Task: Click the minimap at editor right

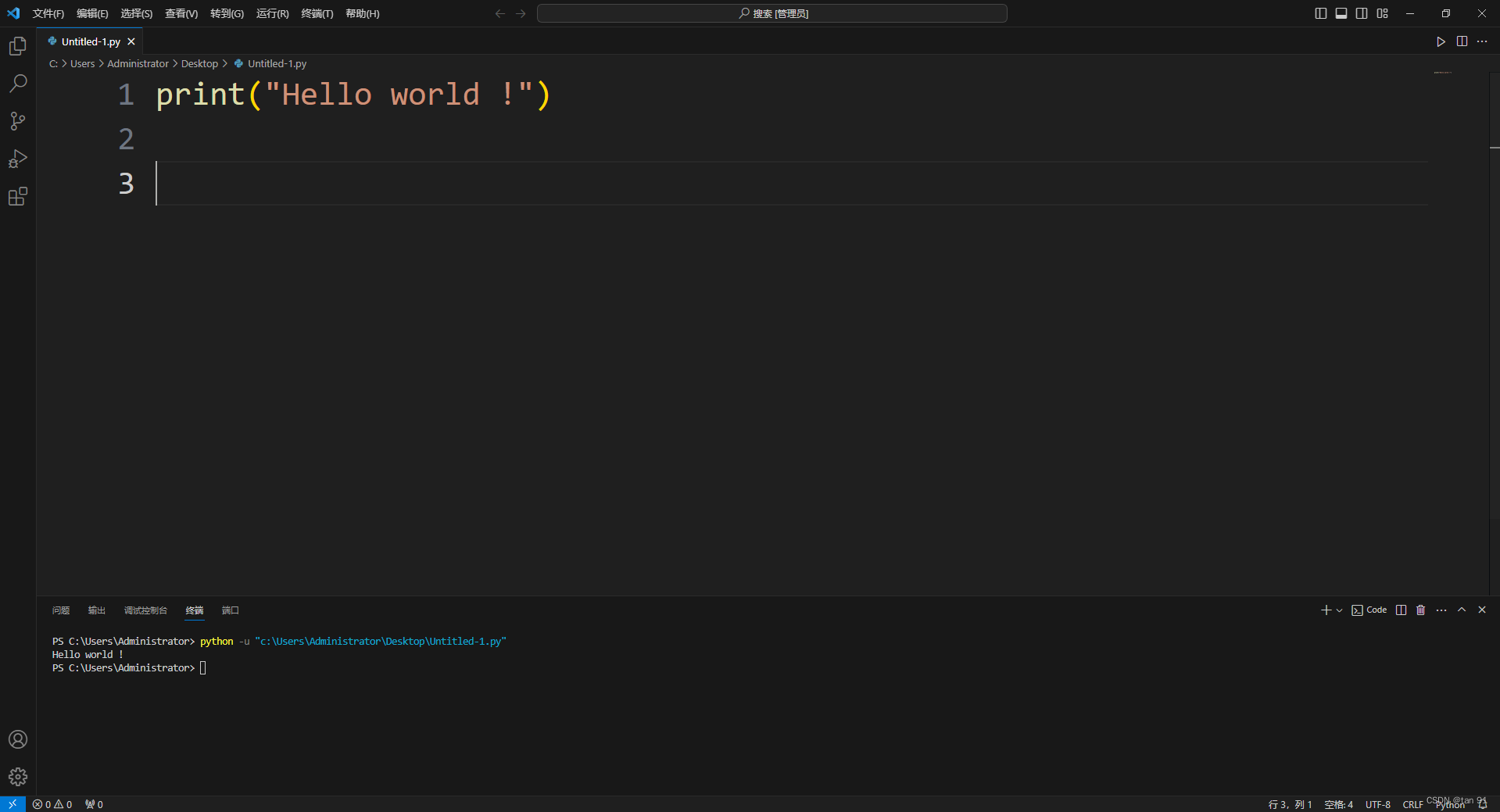Action: coord(1443,73)
